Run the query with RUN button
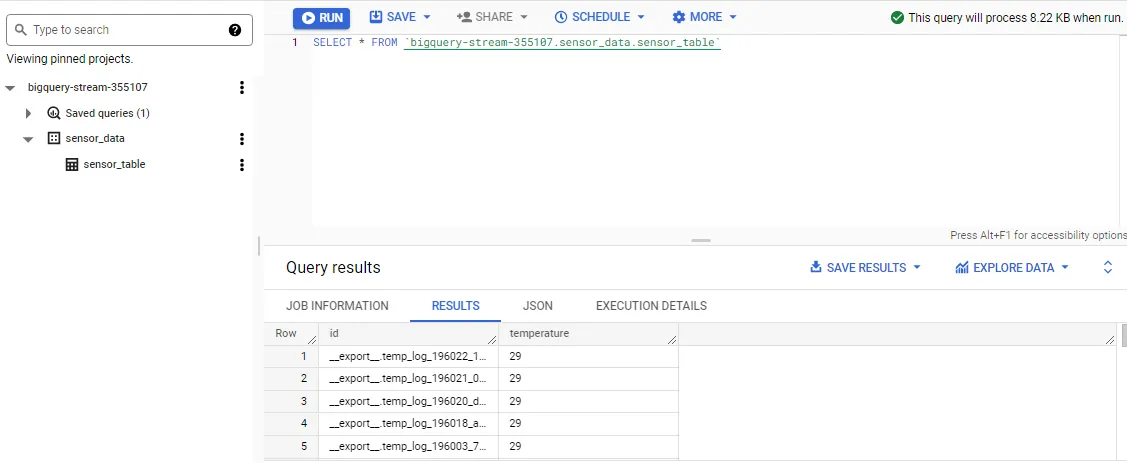Screen dimensions: 1127x463 pos(321,18)
